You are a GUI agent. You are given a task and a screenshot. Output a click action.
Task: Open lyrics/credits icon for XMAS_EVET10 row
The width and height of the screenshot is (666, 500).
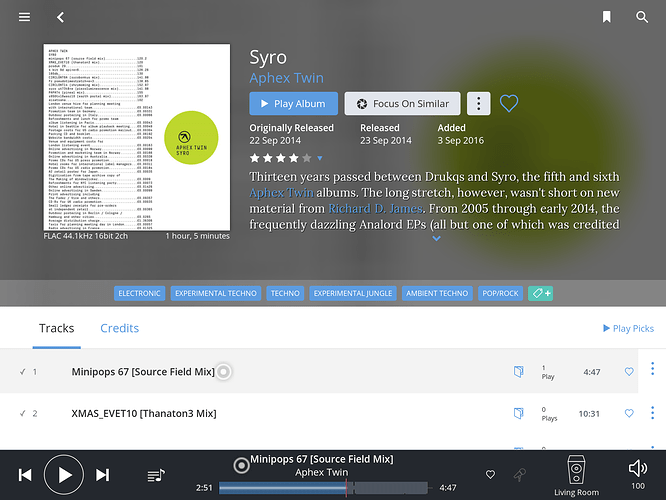(x=518, y=413)
